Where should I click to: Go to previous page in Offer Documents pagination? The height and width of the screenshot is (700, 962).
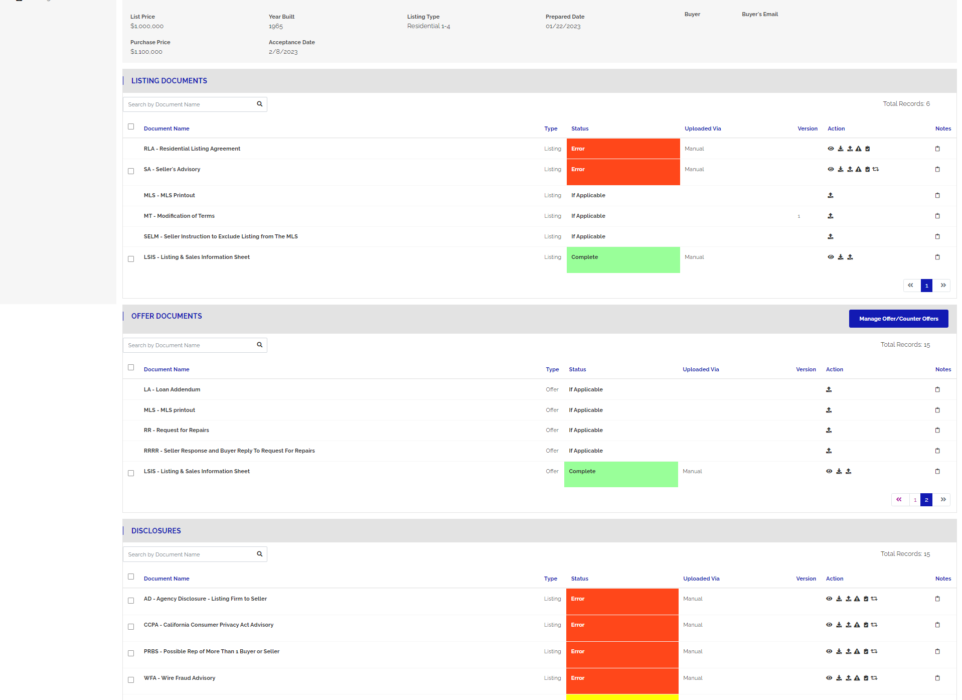click(899, 499)
